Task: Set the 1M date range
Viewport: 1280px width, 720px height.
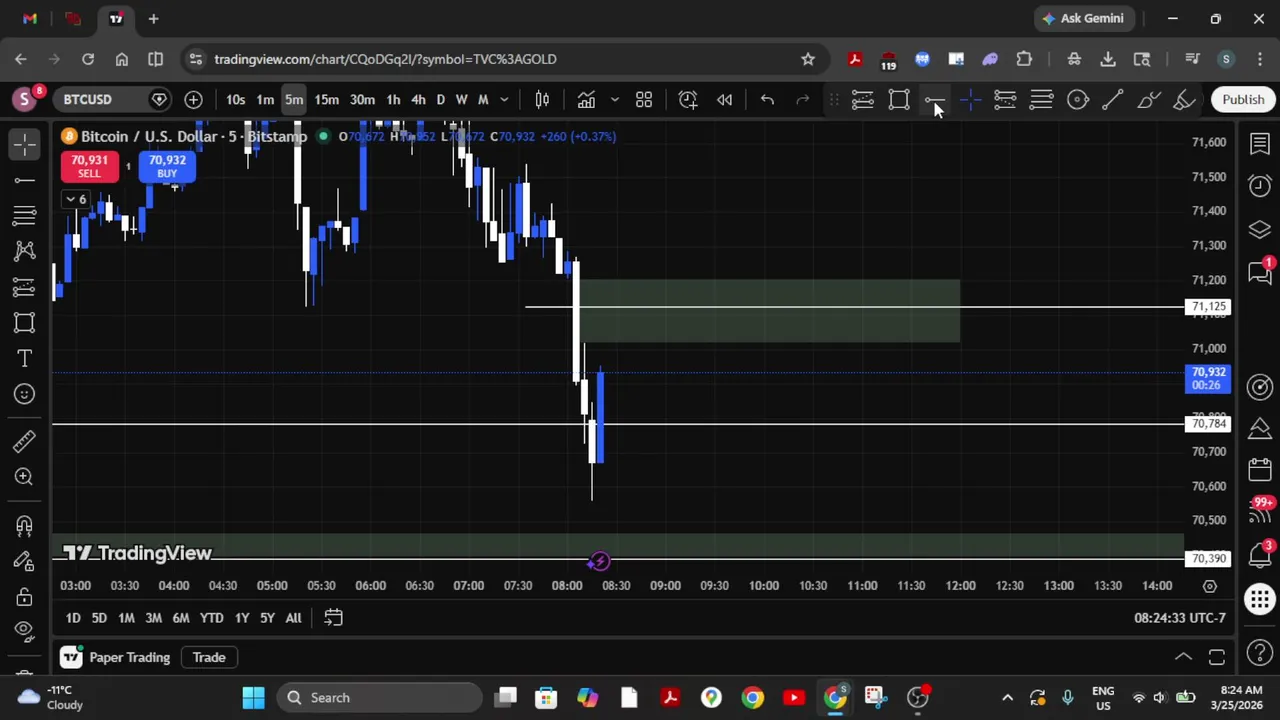Action: [x=126, y=618]
